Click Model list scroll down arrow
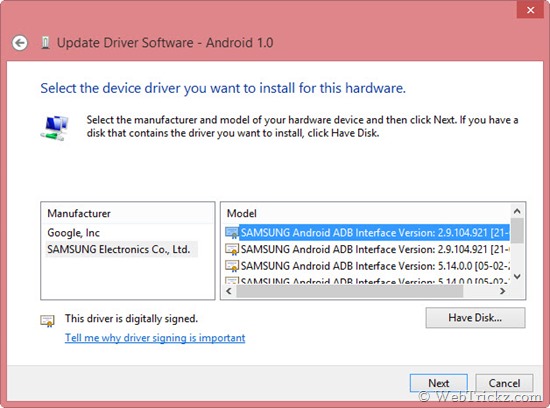 517,276
